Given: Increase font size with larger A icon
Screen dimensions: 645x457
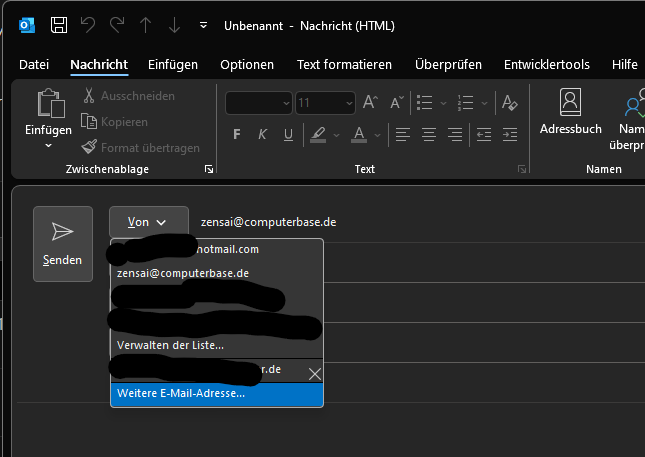Looking at the screenshot, I should point(370,102).
